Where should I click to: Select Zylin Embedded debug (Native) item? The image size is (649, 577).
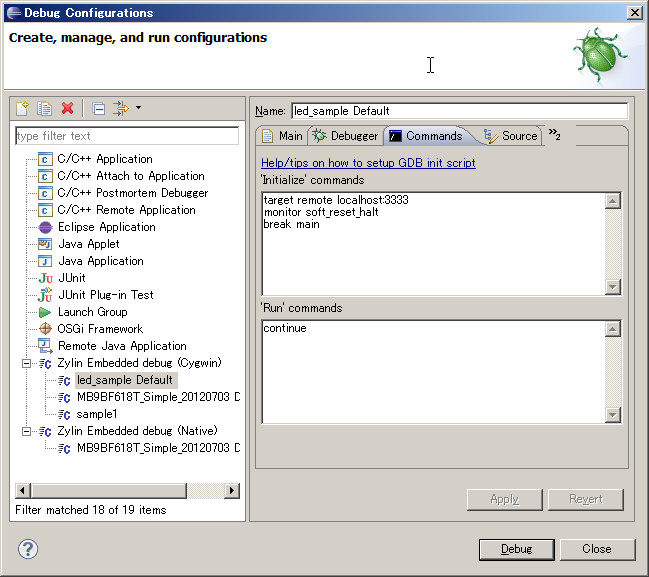click(137, 431)
